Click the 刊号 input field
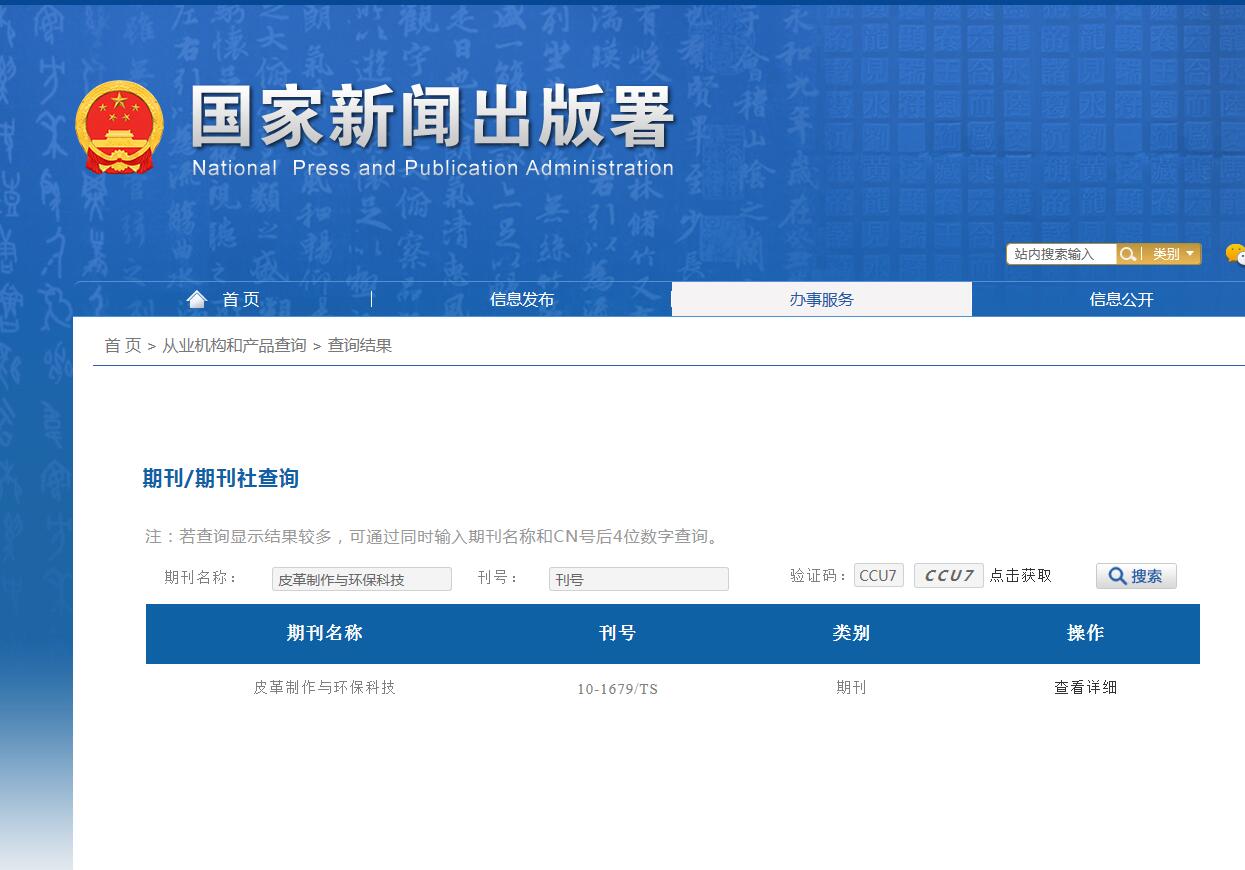The width and height of the screenshot is (1245, 870). [x=638, y=578]
